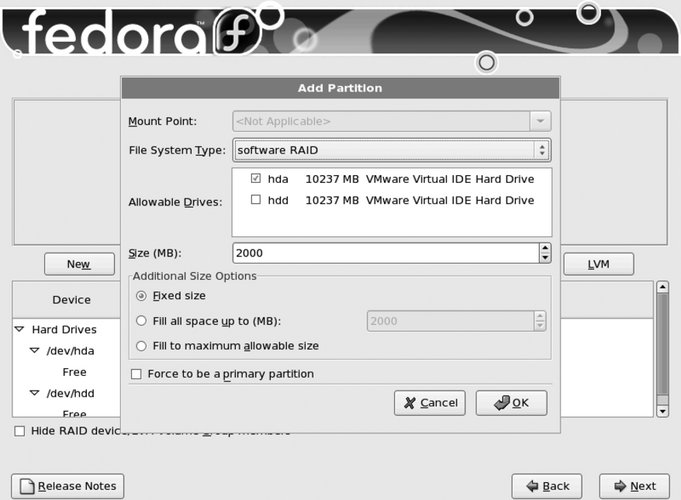Click the Cancel button in Add Partition

(x=430, y=403)
